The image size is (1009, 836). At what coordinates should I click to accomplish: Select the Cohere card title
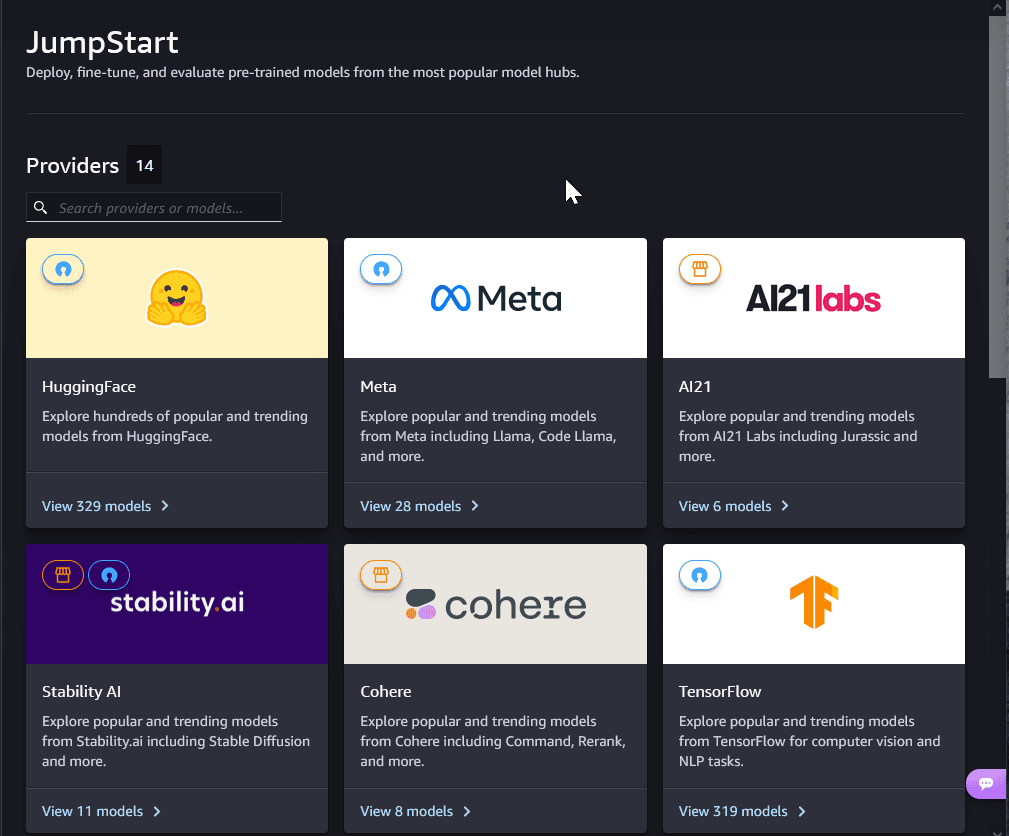385,692
